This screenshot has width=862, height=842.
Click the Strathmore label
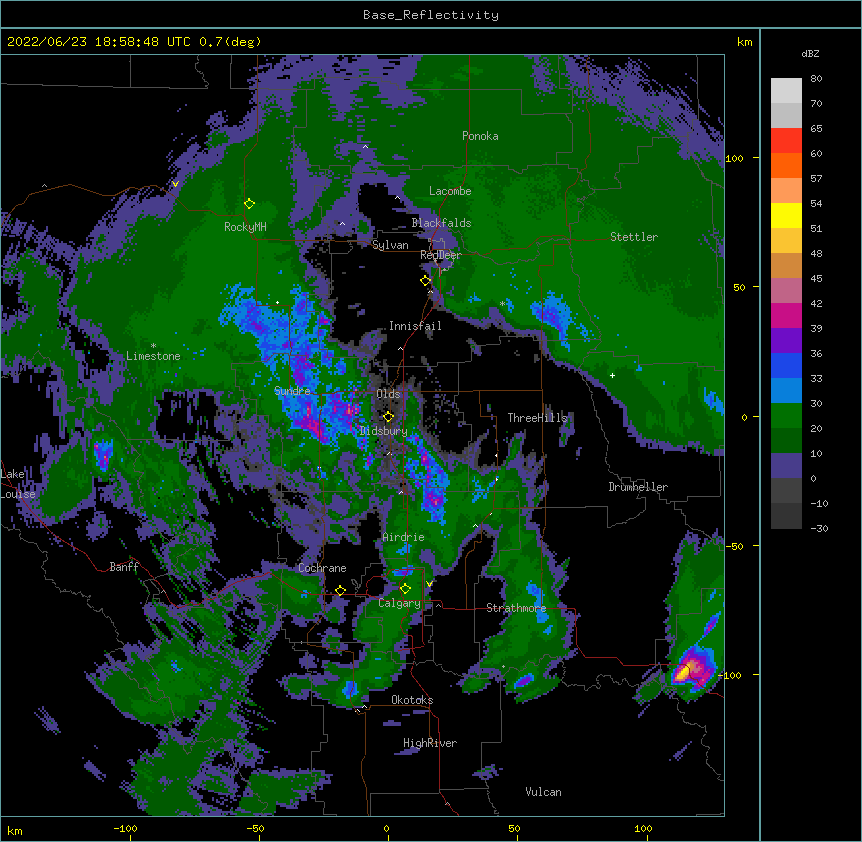516,608
